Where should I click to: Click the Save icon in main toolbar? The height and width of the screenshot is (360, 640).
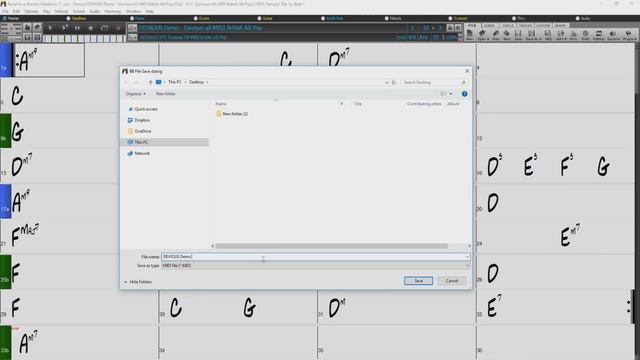click(x=518, y=34)
